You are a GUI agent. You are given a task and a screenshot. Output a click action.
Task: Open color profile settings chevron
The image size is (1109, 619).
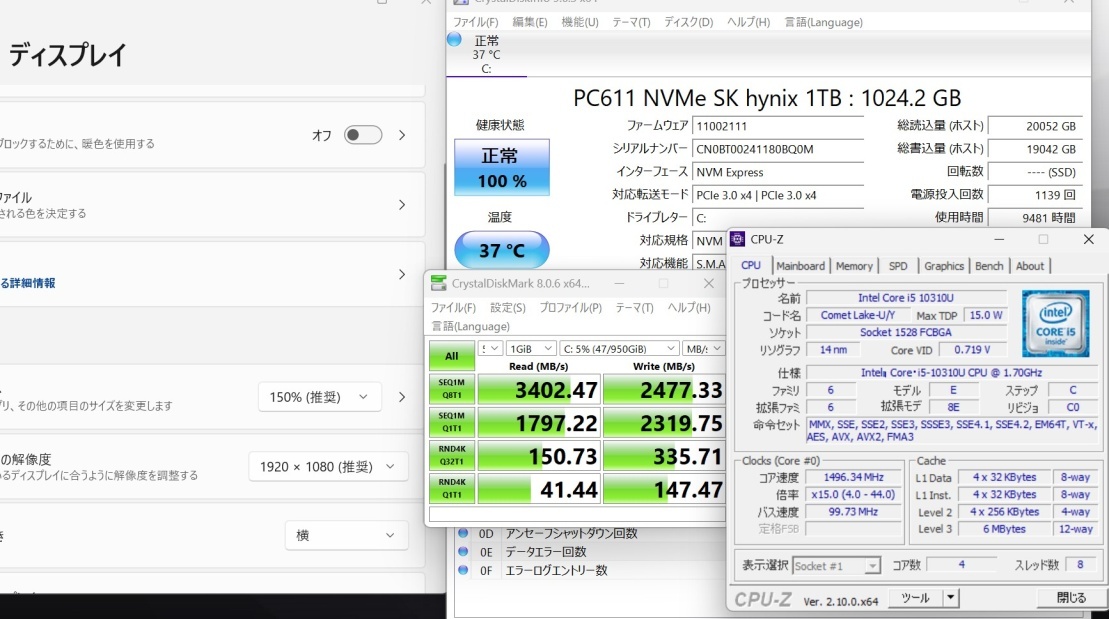pos(402,204)
